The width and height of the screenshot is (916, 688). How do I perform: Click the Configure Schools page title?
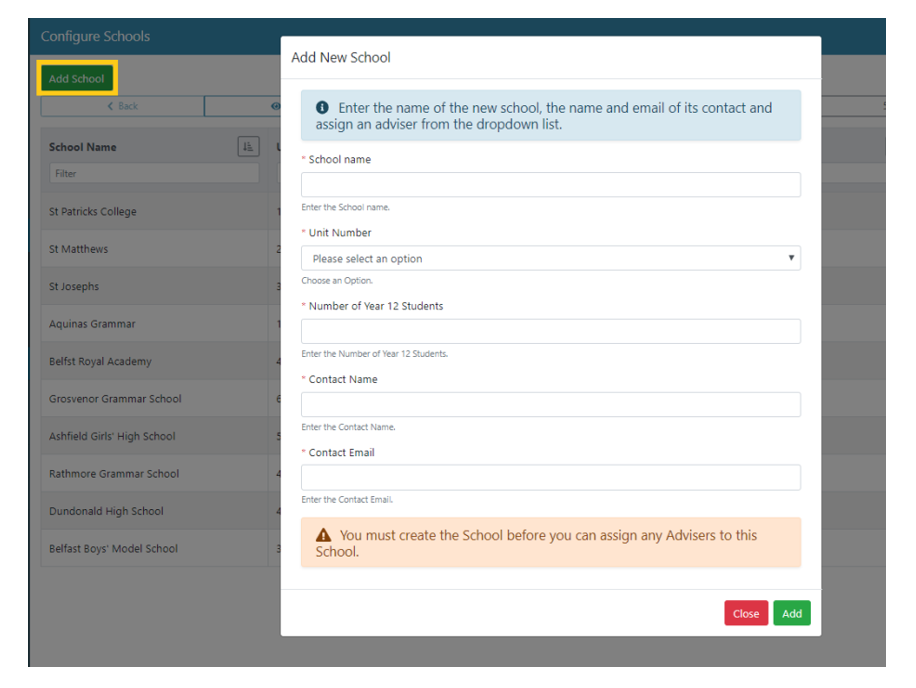tap(95, 36)
